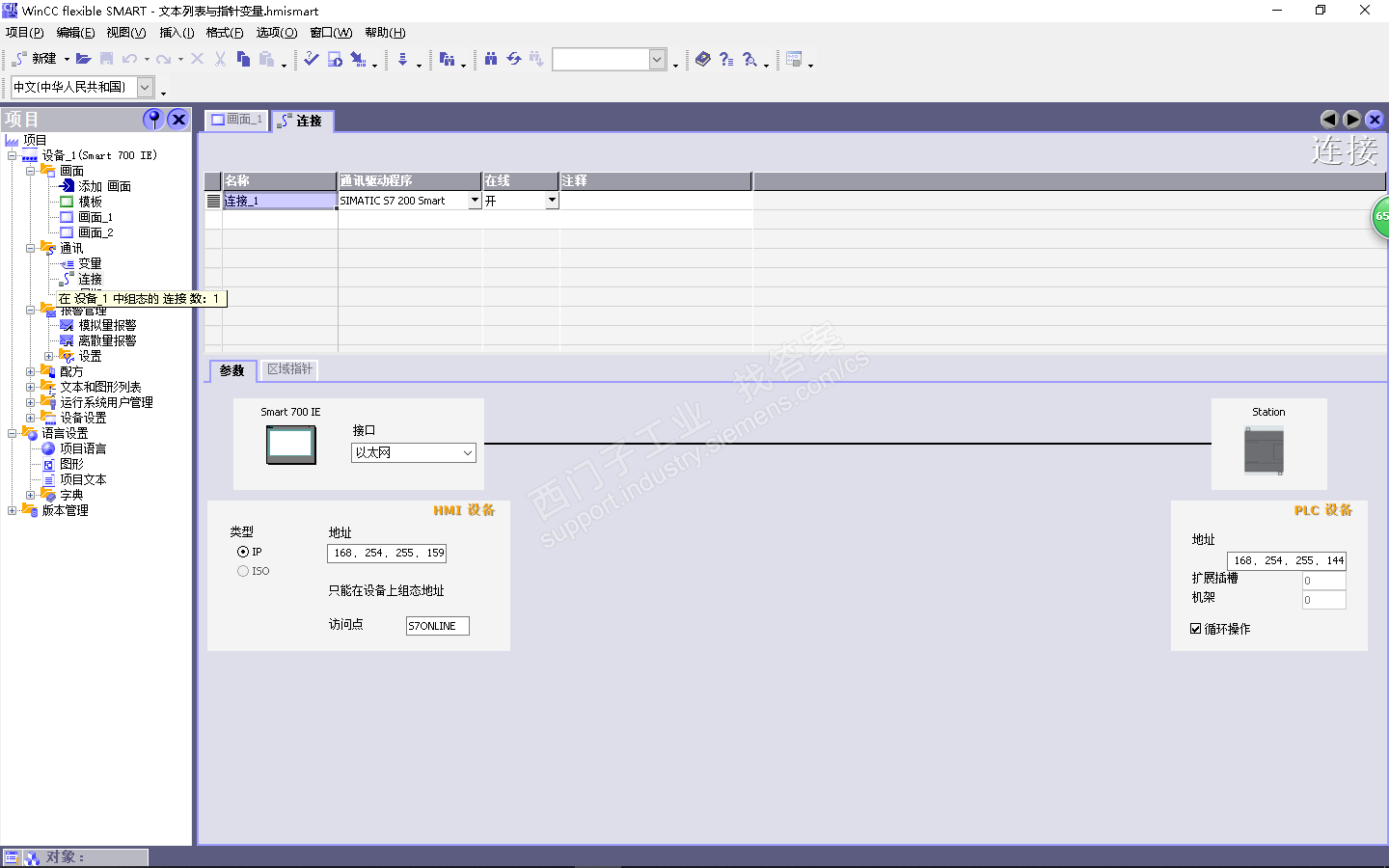Viewport: 1389px width, 868px height.
Task: Switch to the 画面_1 editor tab
Action: point(236,120)
